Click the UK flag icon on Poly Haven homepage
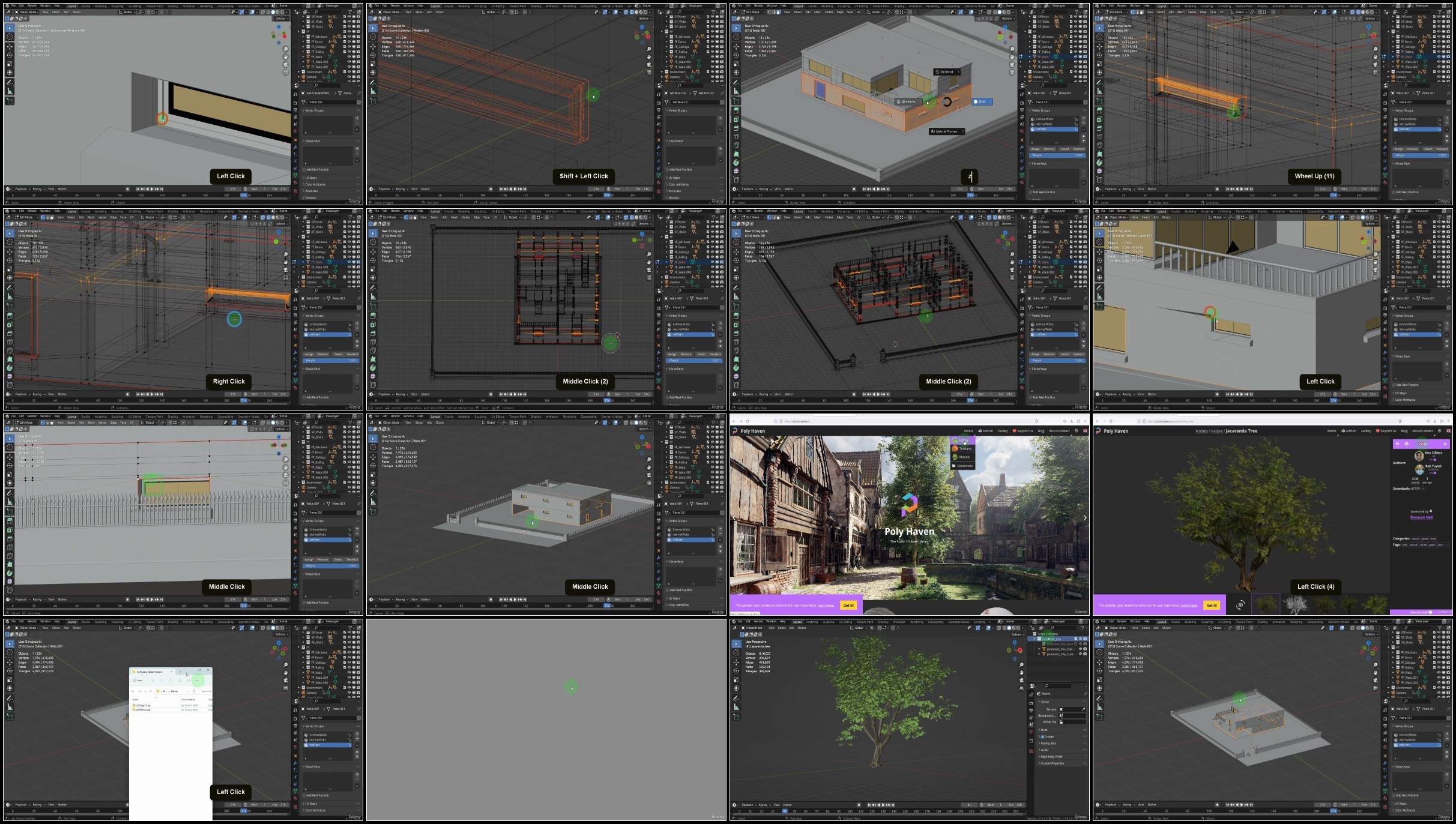The image size is (1456, 824). click(x=1085, y=431)
